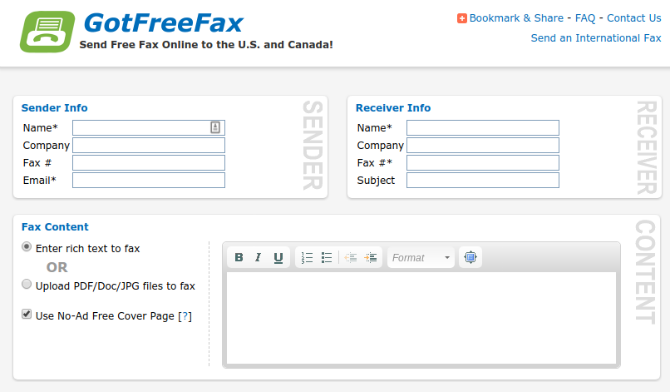The height and width of the screenshot is (392, 670).
Task: Focus the sender Name input field
Action: click(148, 128)
